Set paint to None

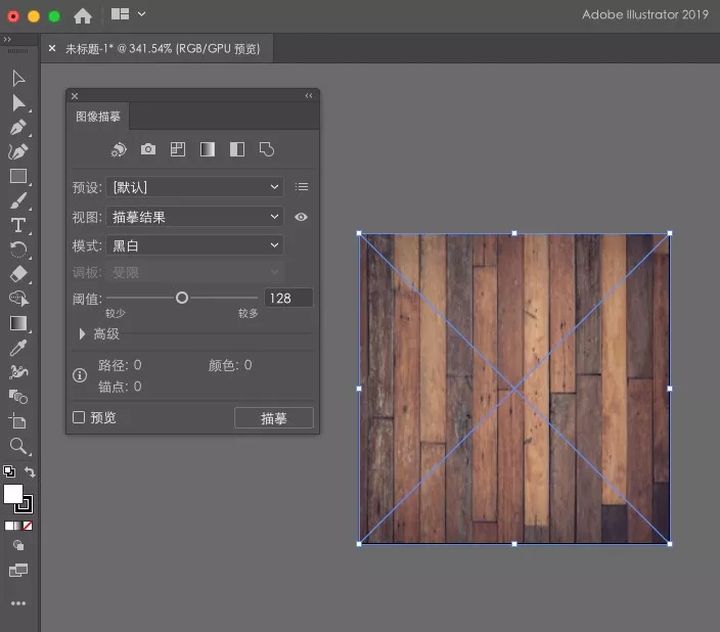[28, 526]
